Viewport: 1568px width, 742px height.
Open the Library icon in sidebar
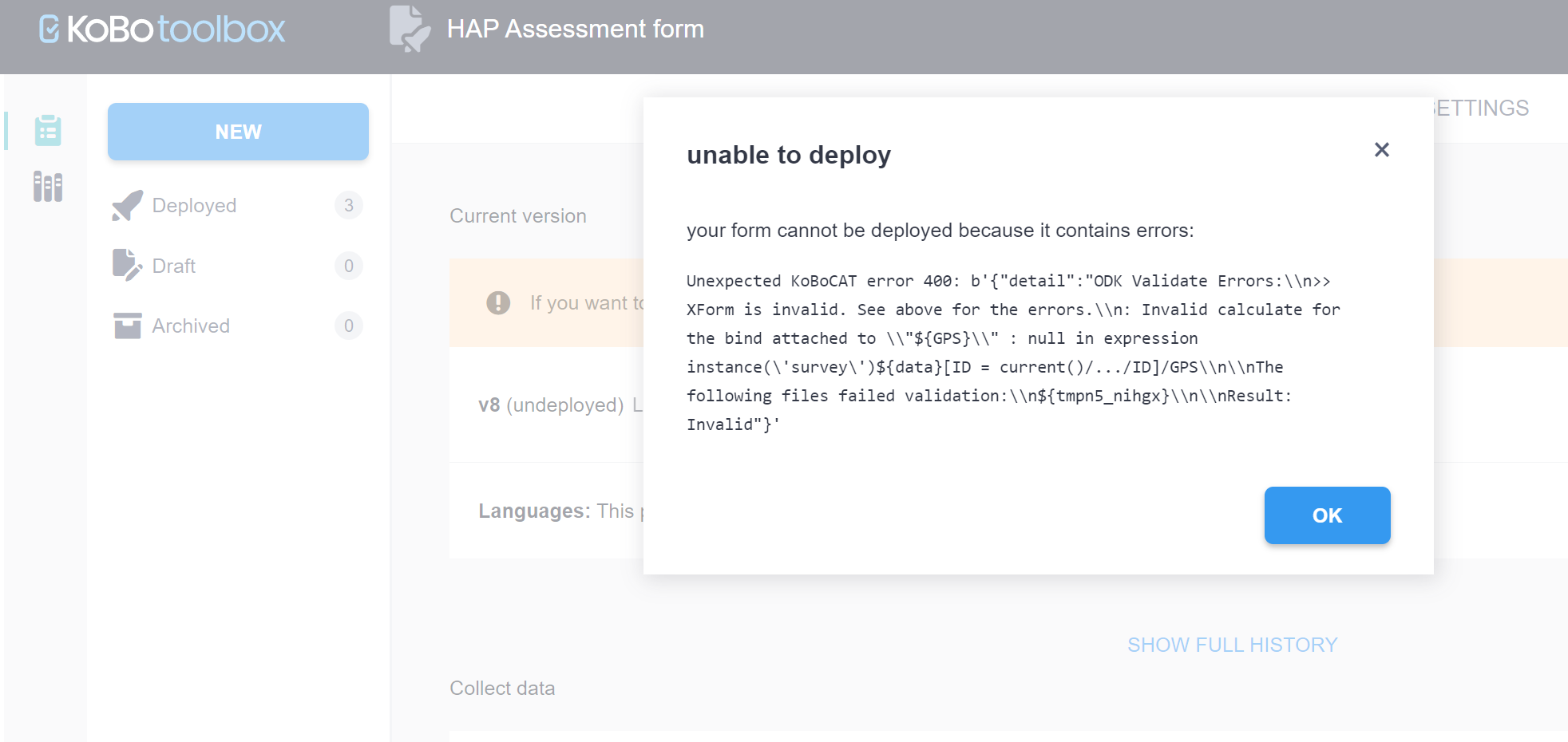coord(48,187)
